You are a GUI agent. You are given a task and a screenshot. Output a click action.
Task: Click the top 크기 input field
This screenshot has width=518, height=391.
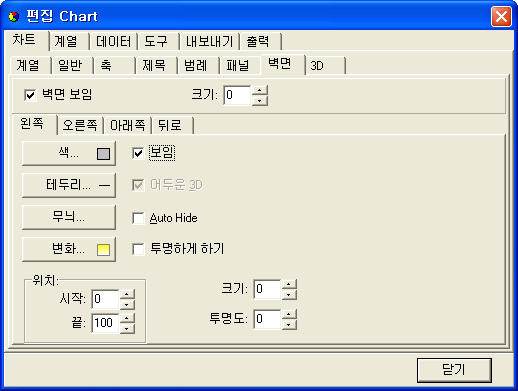[237, 95]
